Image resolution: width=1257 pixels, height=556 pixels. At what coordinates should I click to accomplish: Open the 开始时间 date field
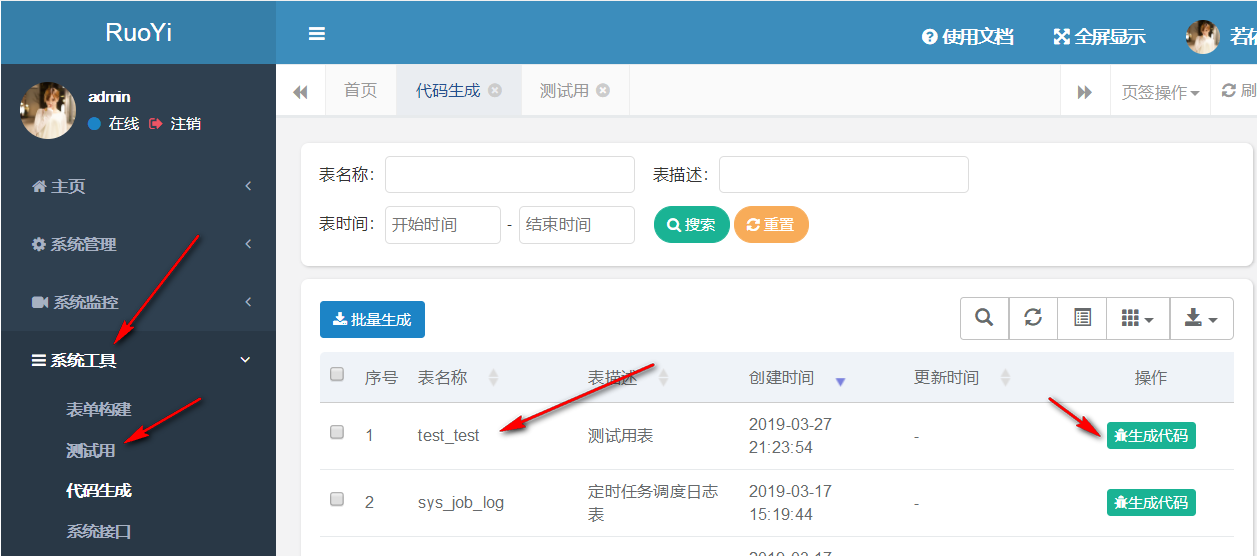coord(443,225)
